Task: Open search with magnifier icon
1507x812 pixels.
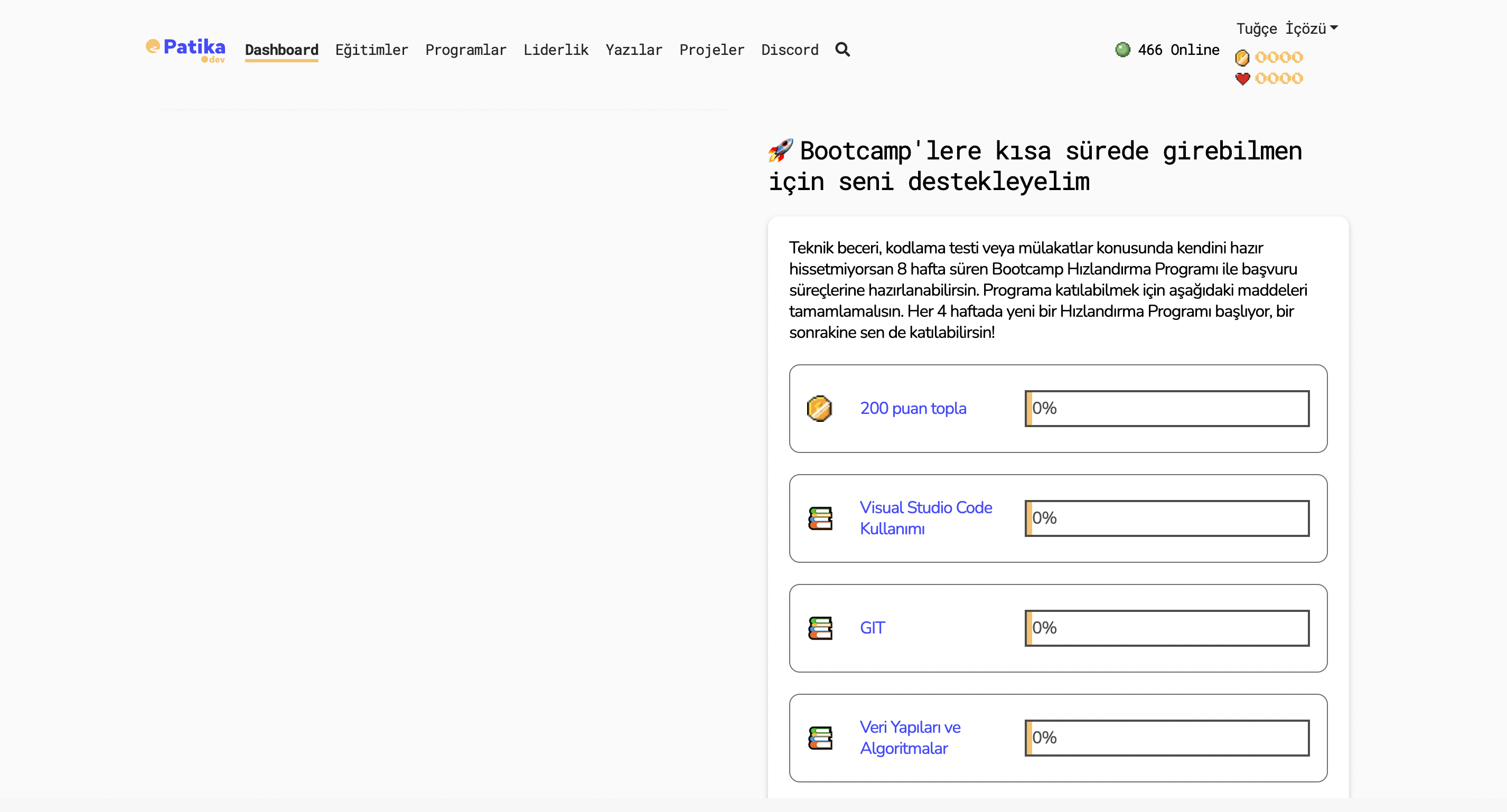Action: (x=842, y=50)
